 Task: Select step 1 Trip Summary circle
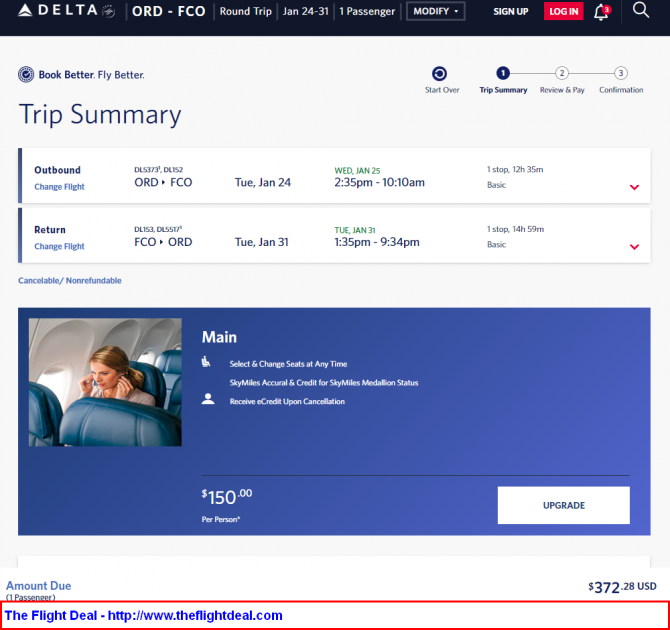coord(503,73)
